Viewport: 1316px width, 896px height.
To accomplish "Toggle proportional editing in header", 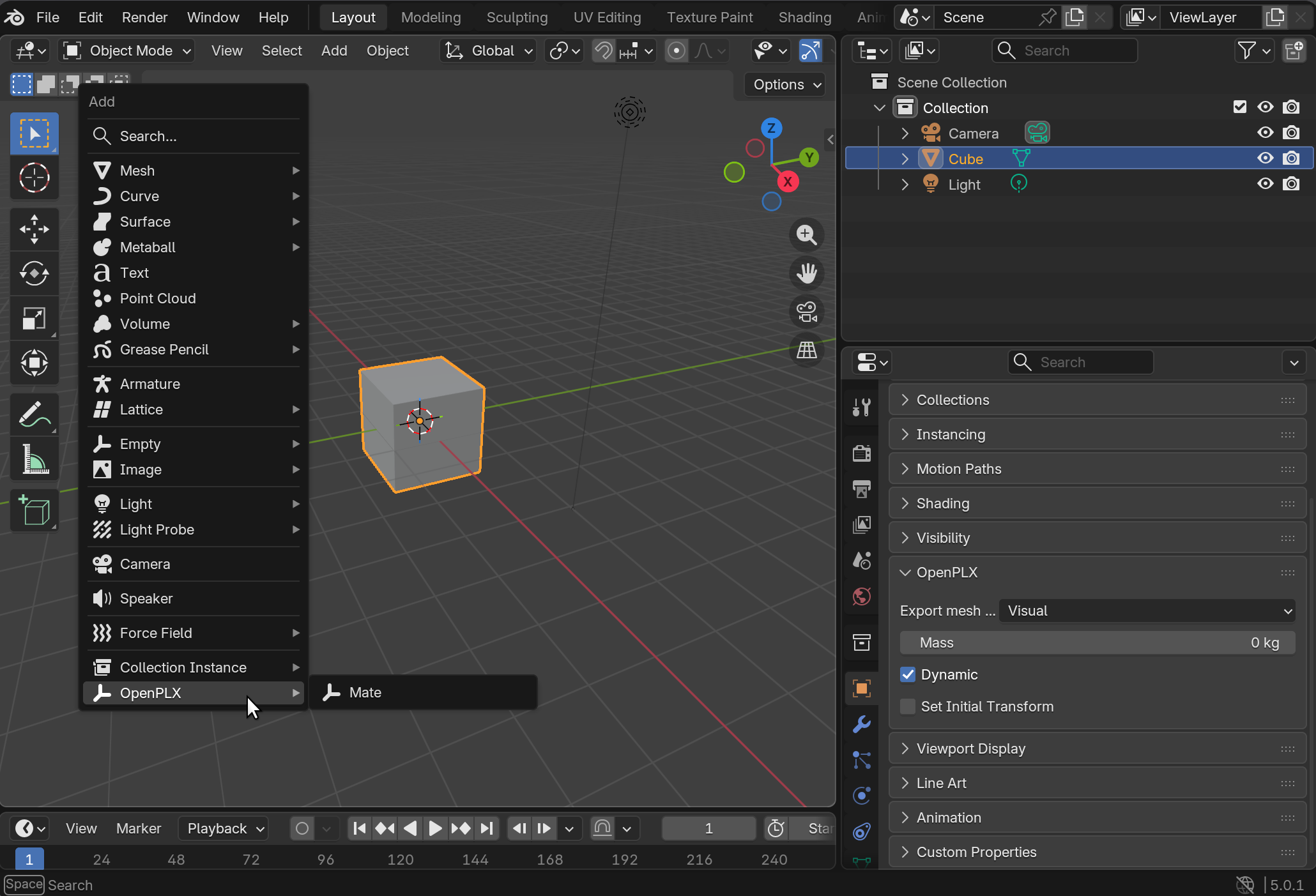I will pyautogui.click(x=676, y=50).
